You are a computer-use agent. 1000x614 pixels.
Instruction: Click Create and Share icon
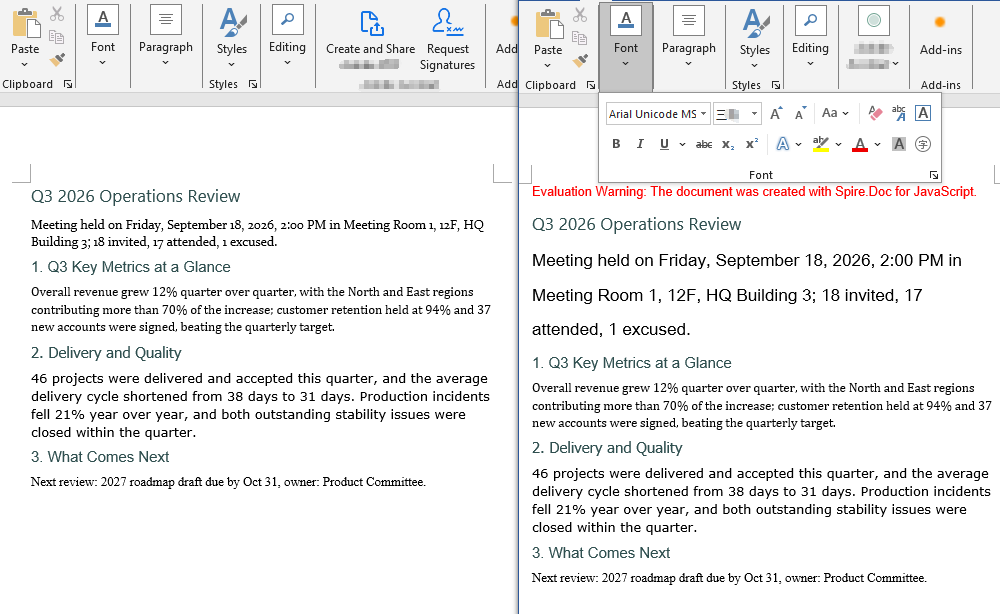click(x=372, y=23)
